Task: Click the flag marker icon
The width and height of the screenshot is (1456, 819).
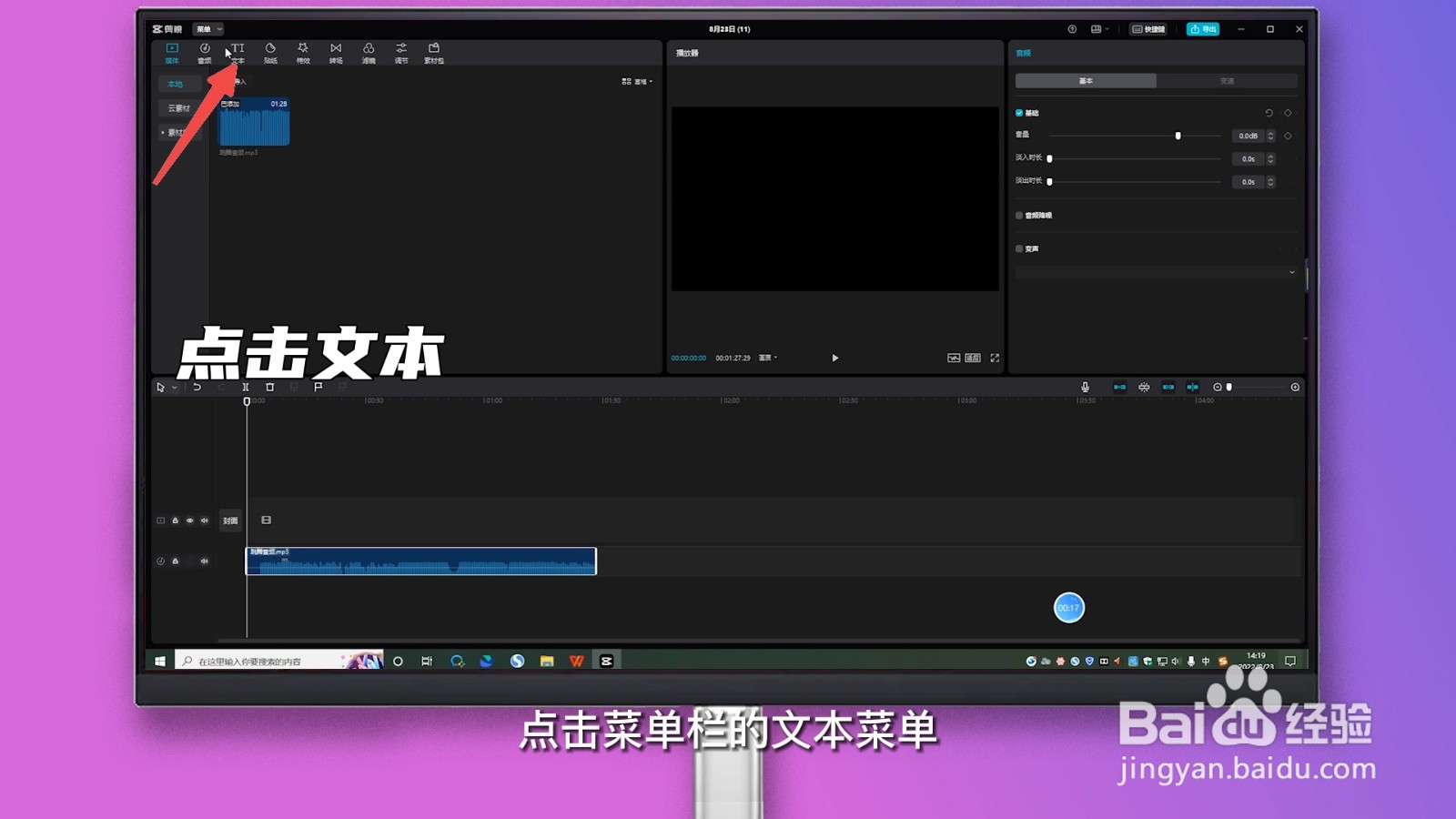Action: pos(318,387)
